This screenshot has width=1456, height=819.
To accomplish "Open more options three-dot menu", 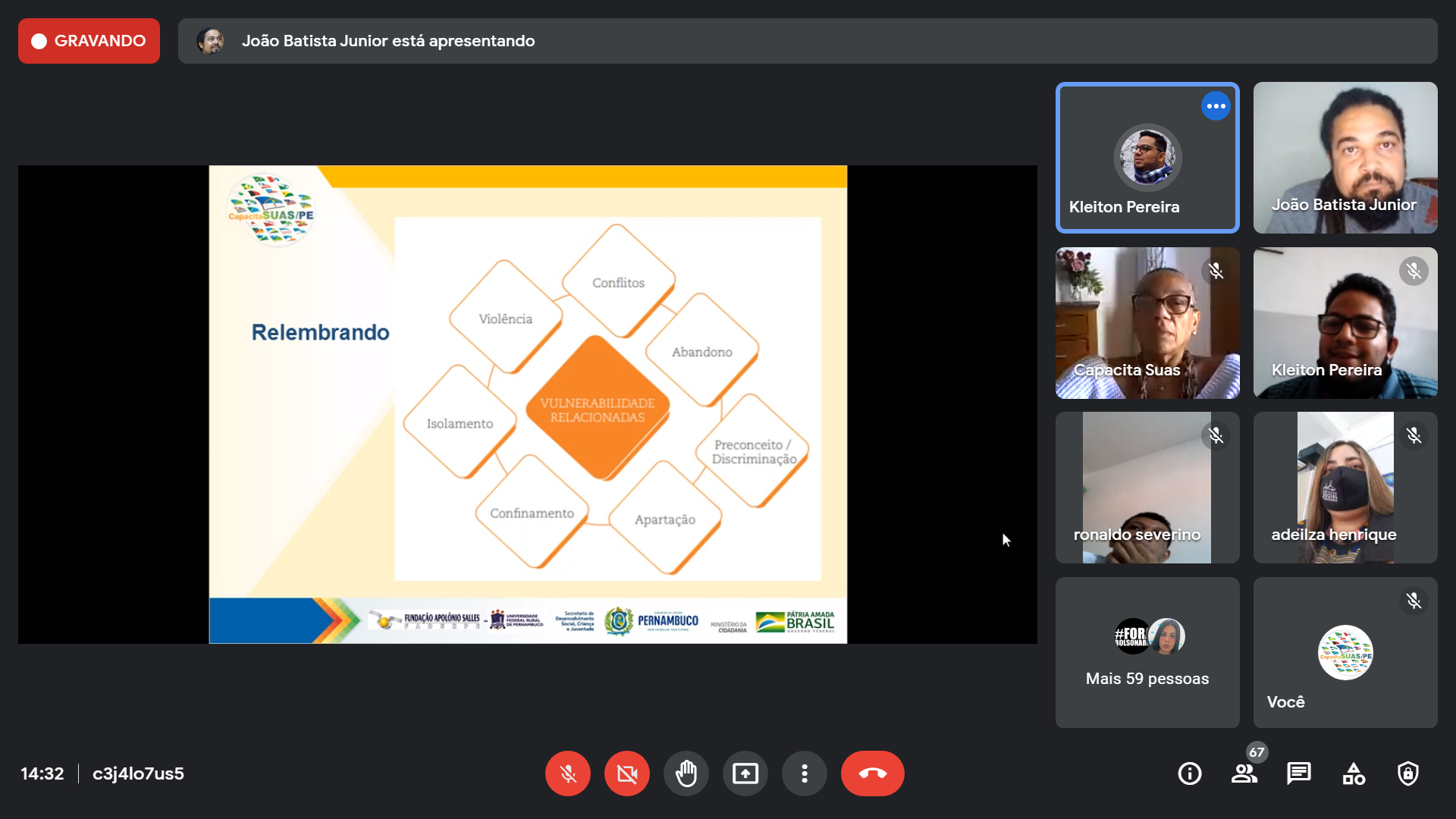I will [804, 773].
